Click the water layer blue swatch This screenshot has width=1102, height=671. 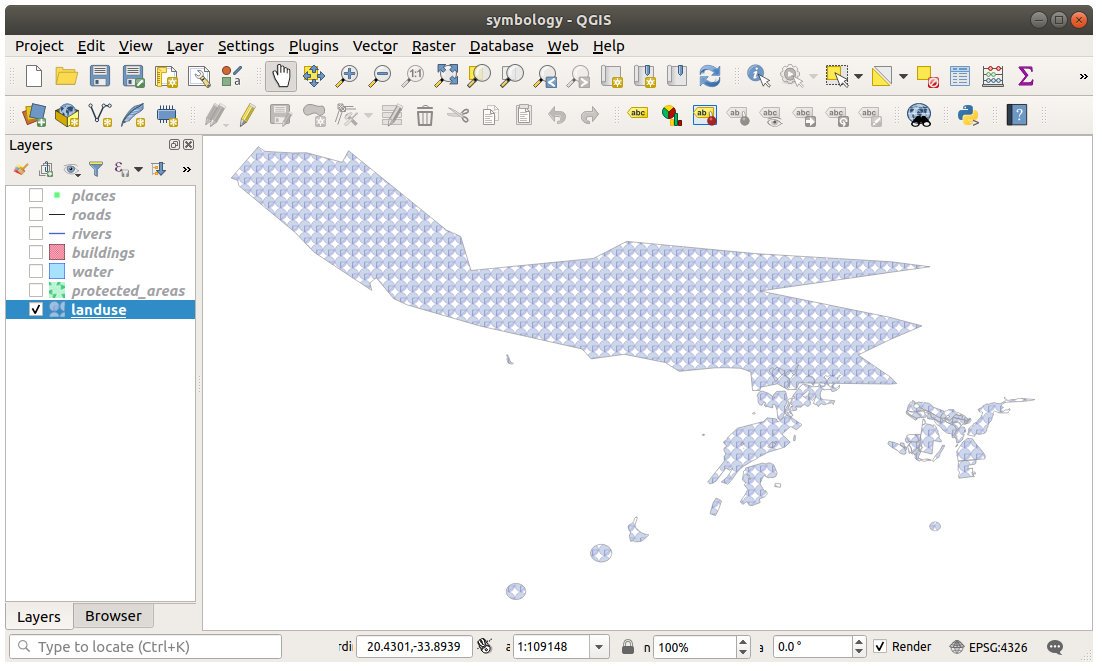pos(57,272)
